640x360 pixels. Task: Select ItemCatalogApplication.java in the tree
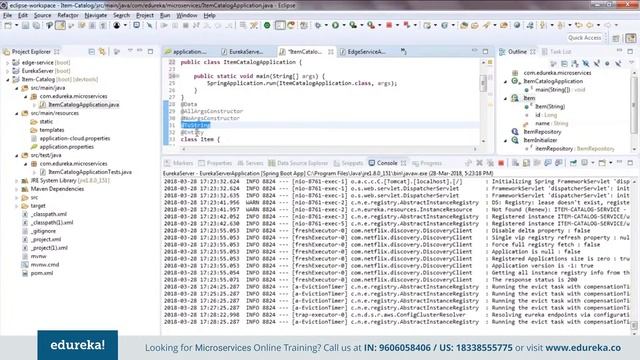tap(83, 105)
